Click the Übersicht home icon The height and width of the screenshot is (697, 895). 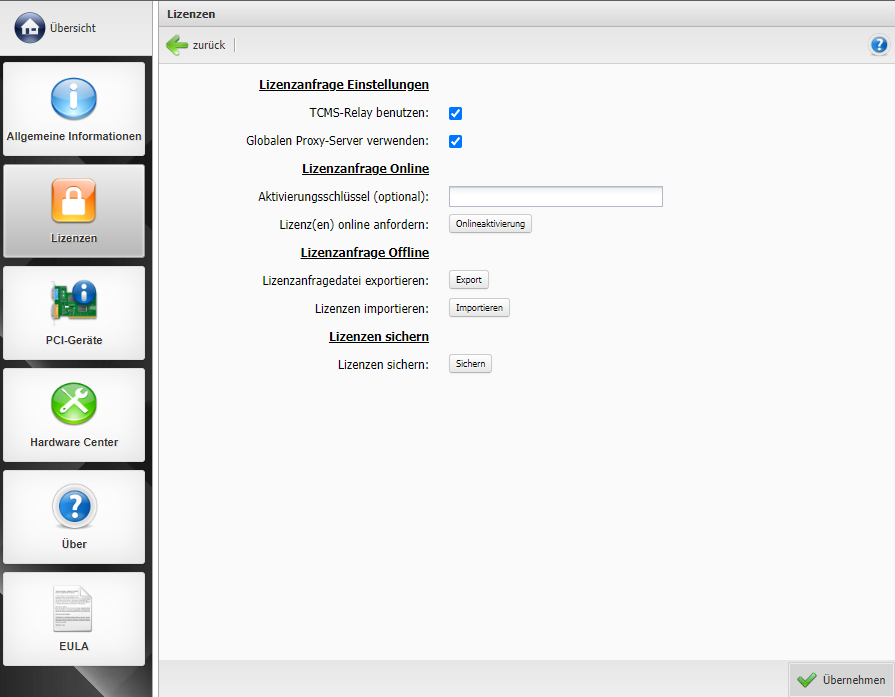click(x=30, y=28)
